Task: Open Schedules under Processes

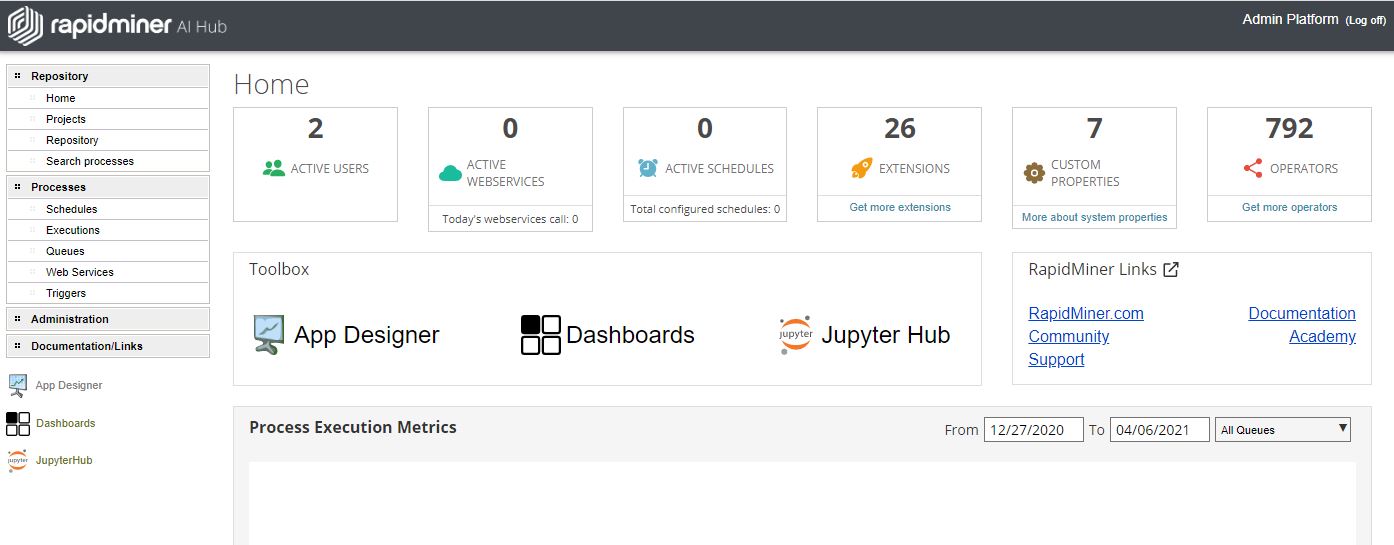Action: pos(72,209)
